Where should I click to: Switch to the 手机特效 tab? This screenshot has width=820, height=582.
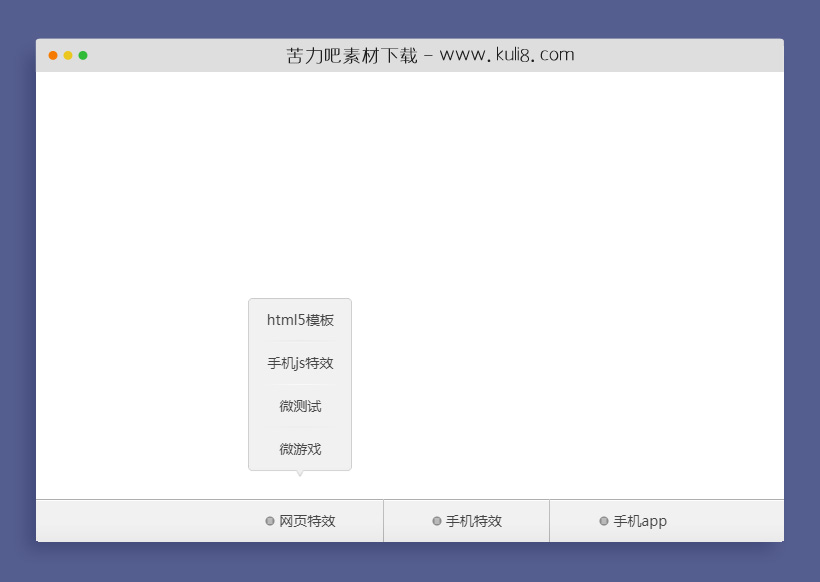pos(467,520)
